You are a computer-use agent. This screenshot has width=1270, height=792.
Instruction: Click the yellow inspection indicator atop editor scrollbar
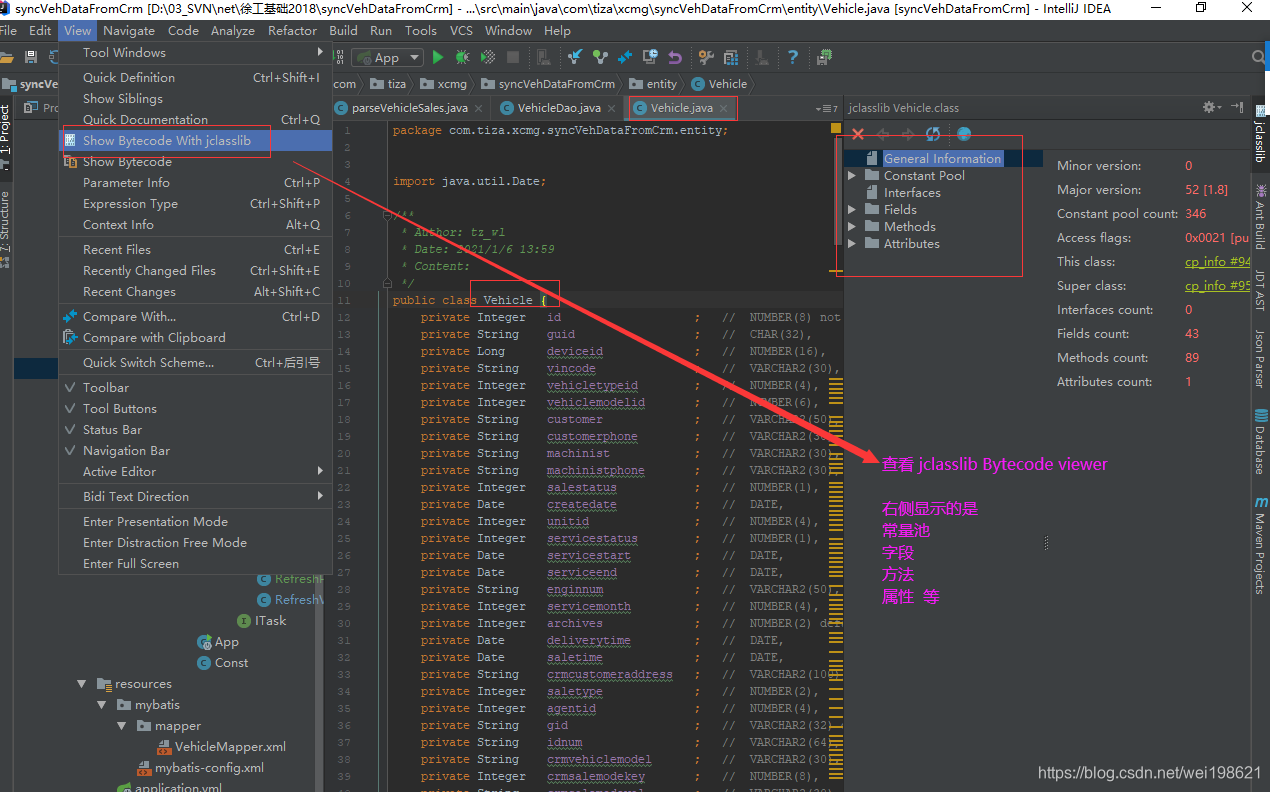pos(836,129)
